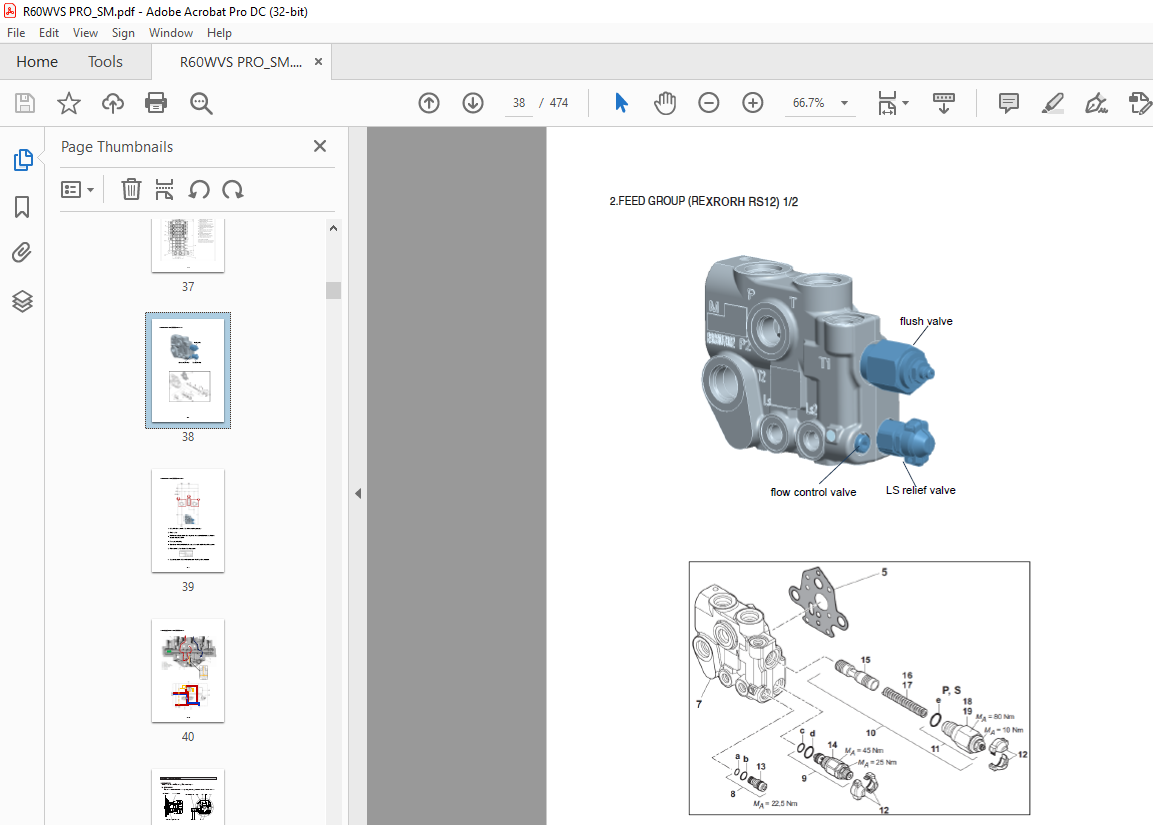Activate the Hand pan tool
This screenshot has height=825, width=1153.
665,103
